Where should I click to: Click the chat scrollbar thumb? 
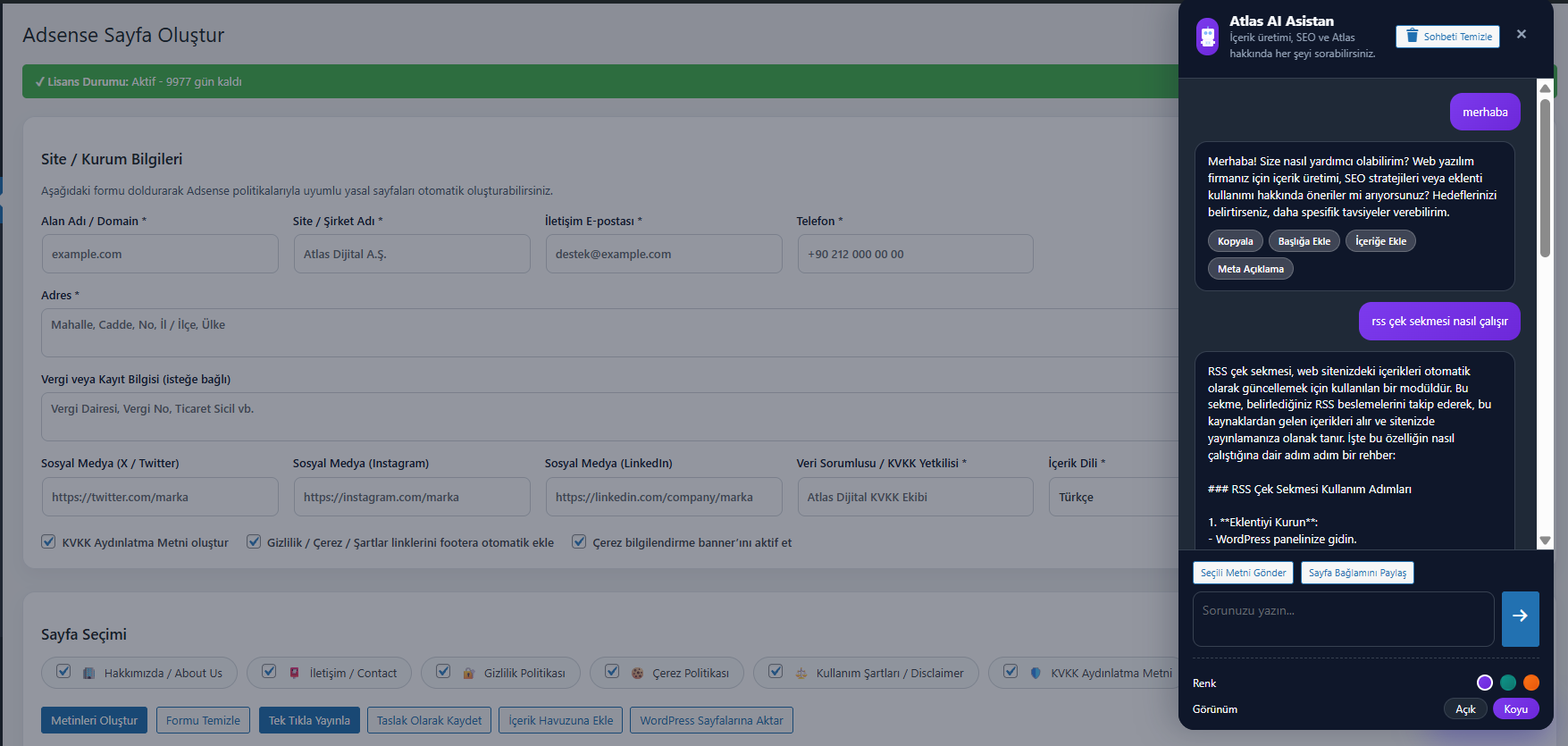point(1545,177)
